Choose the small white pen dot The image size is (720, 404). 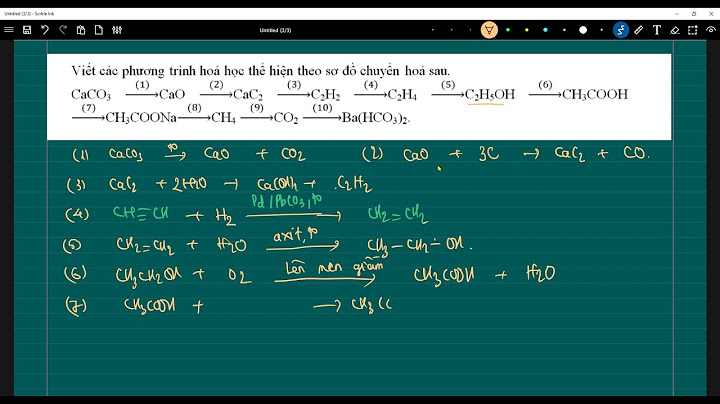tap(564, 30)
